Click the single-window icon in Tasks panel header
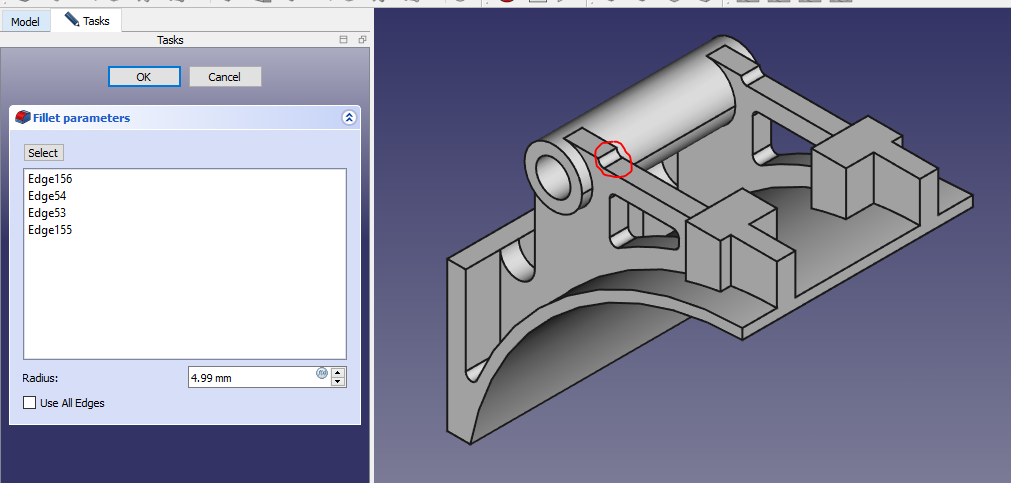Viewport: 1011px width, 483px height. (344, 40)
